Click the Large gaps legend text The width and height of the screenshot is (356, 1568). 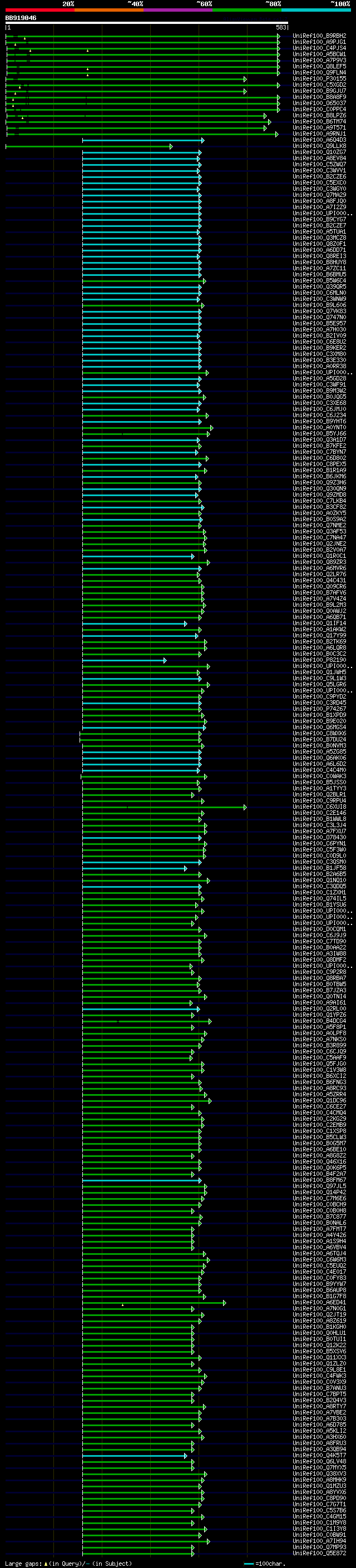(x=68, y=1563)
